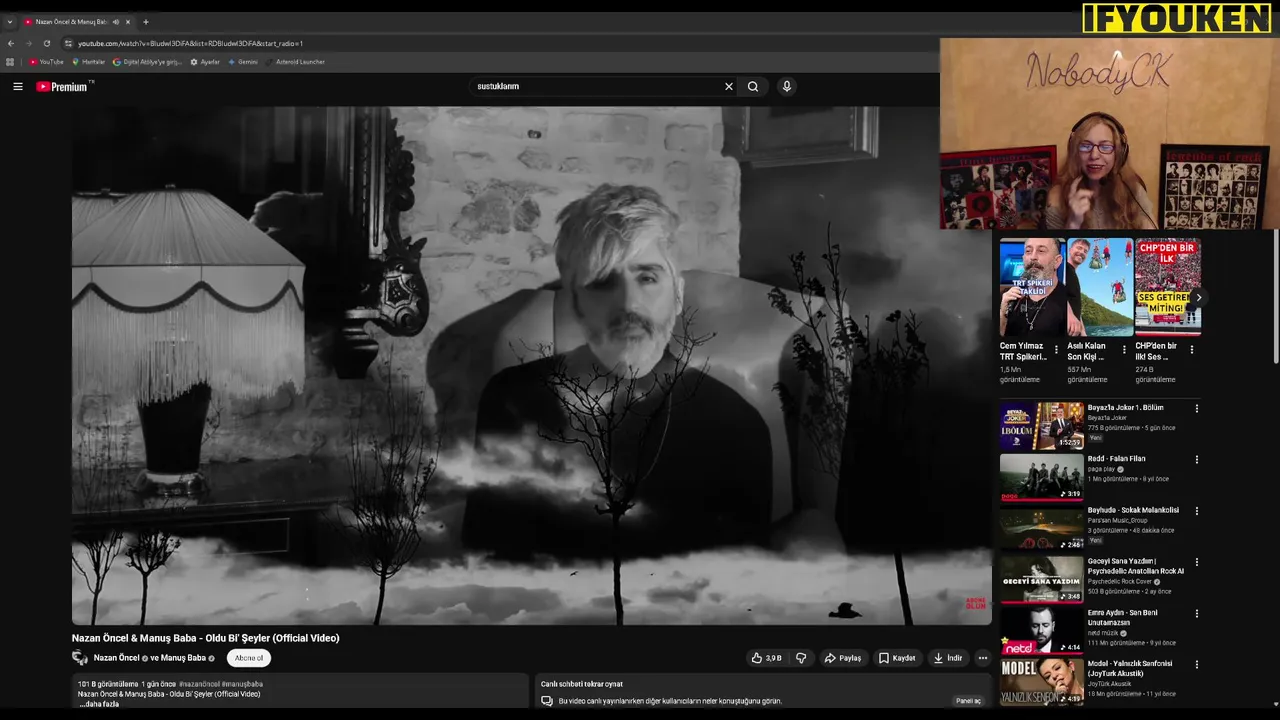1280x720 pixels.
Task: Dislike the video with thumbs-down icon
Action: (801, 658)
